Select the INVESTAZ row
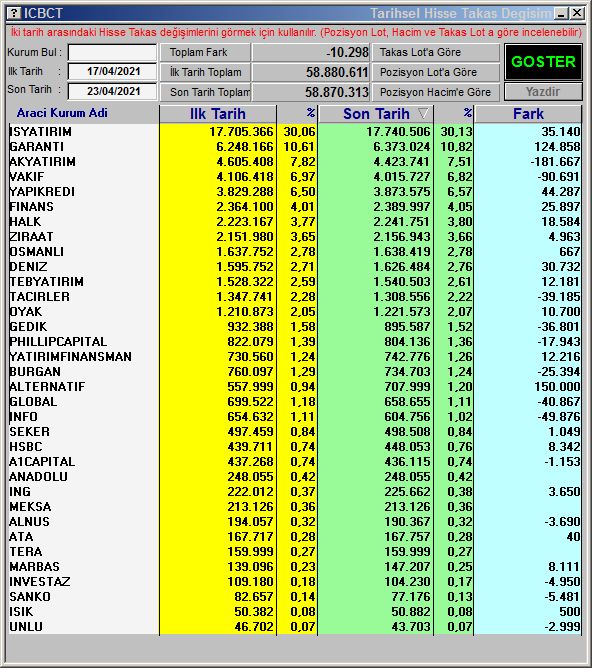 [x=295, y=582]
